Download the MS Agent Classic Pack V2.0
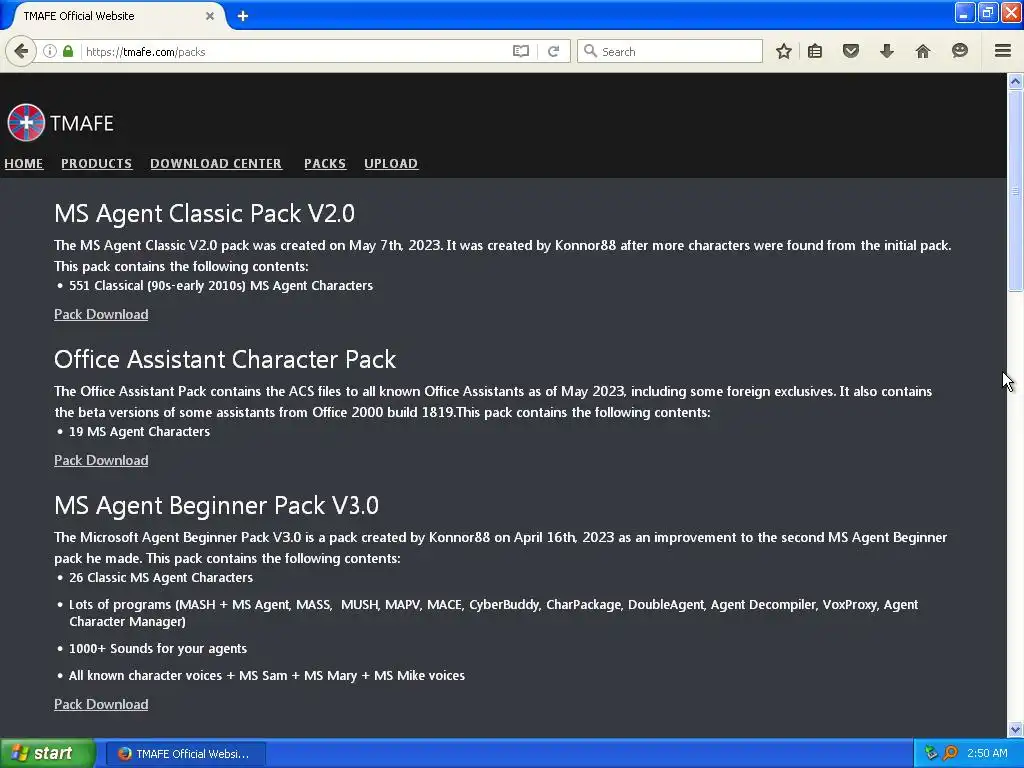The height and width of the screenshot is (768, 1024). click(x=101, y=314)
